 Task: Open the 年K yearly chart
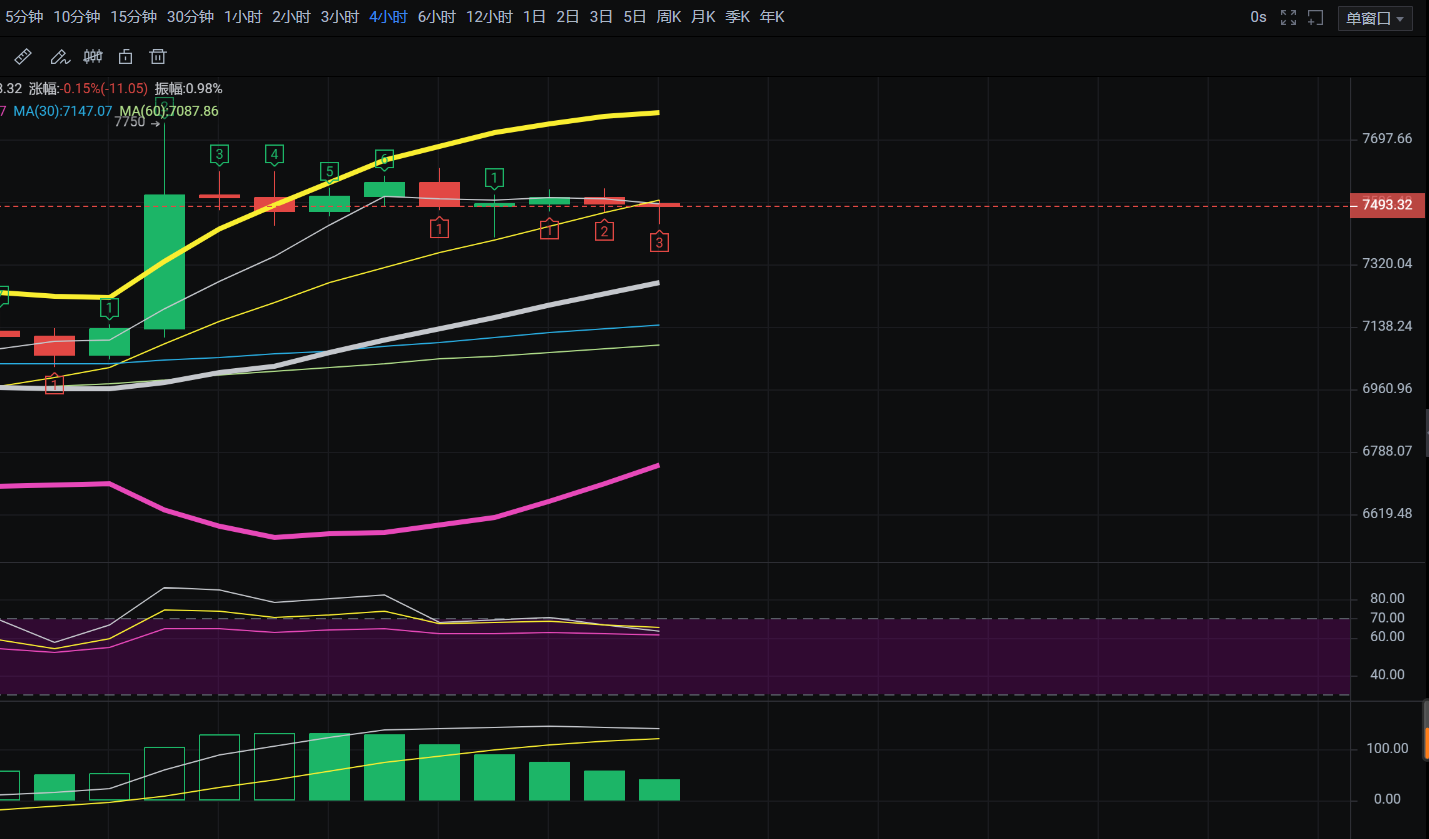coord(772,17)
